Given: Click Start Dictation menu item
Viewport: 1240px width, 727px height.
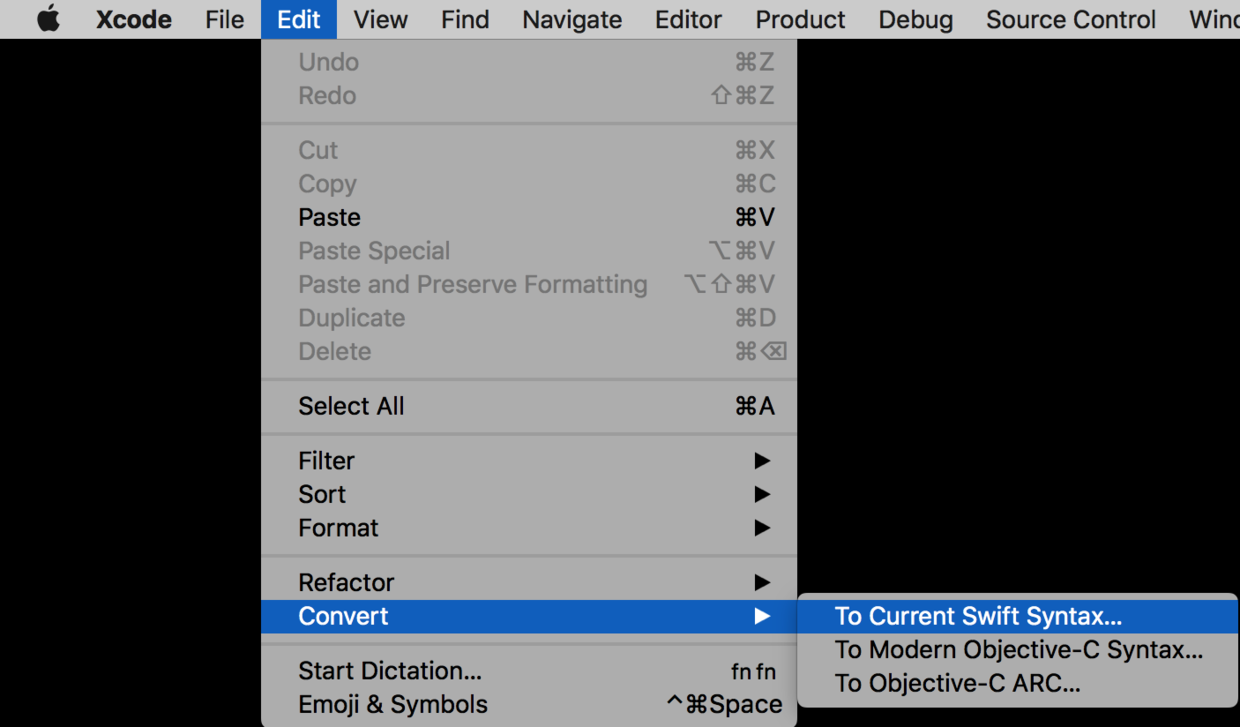Looking at the screenshot, I should 390,671.
